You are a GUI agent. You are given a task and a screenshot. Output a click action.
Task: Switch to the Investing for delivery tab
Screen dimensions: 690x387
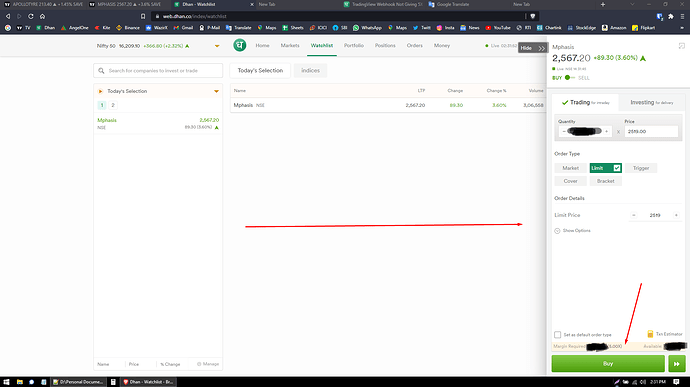[651, 103]
